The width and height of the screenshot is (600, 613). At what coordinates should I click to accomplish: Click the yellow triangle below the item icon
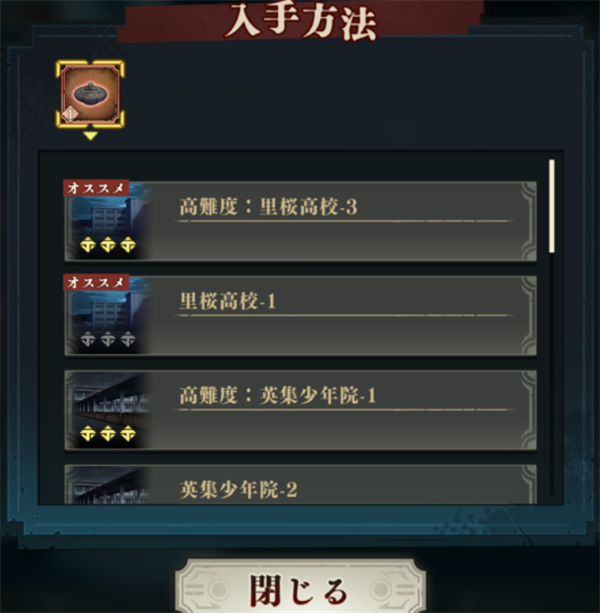click(x=90, y=136)
